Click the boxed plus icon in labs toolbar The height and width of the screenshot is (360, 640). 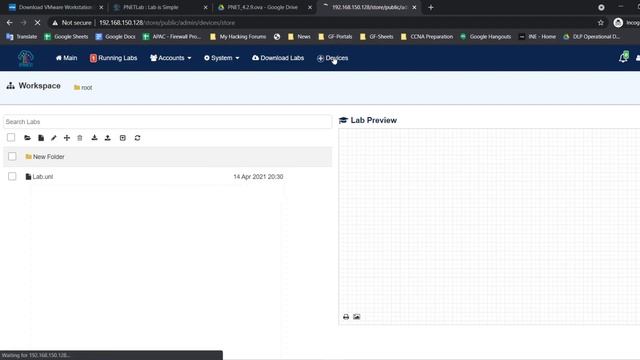point(123,138)
